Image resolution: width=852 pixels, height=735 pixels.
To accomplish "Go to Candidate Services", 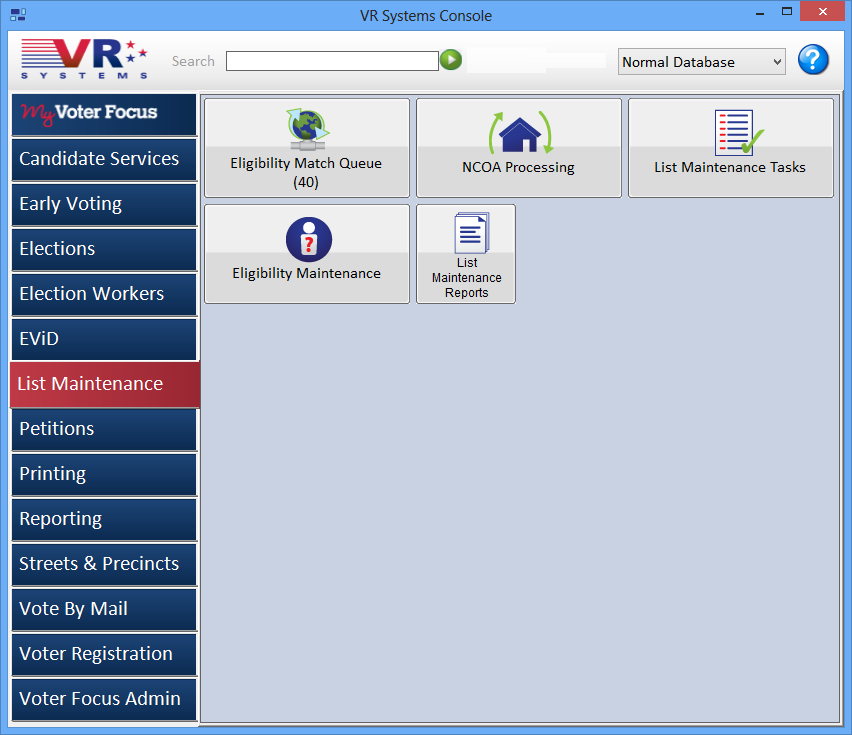I will 104,159.
